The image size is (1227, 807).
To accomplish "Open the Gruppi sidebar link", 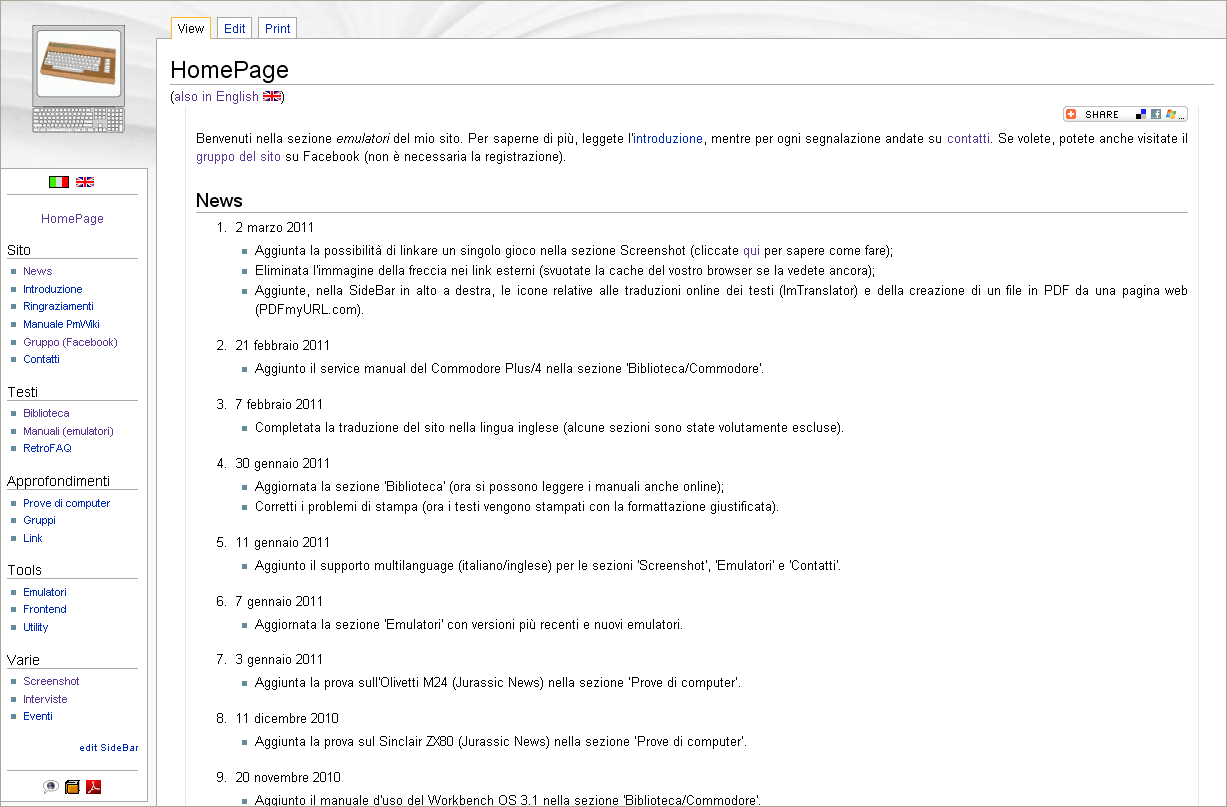I will (39, 520).
